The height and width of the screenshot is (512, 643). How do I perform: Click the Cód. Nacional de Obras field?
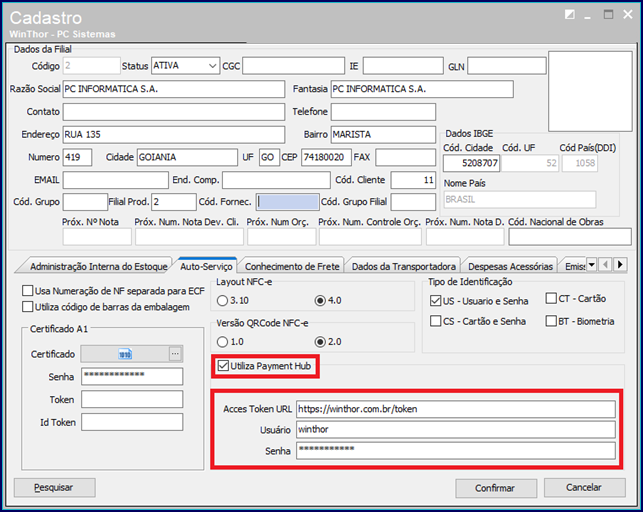[x=570, y=237]
